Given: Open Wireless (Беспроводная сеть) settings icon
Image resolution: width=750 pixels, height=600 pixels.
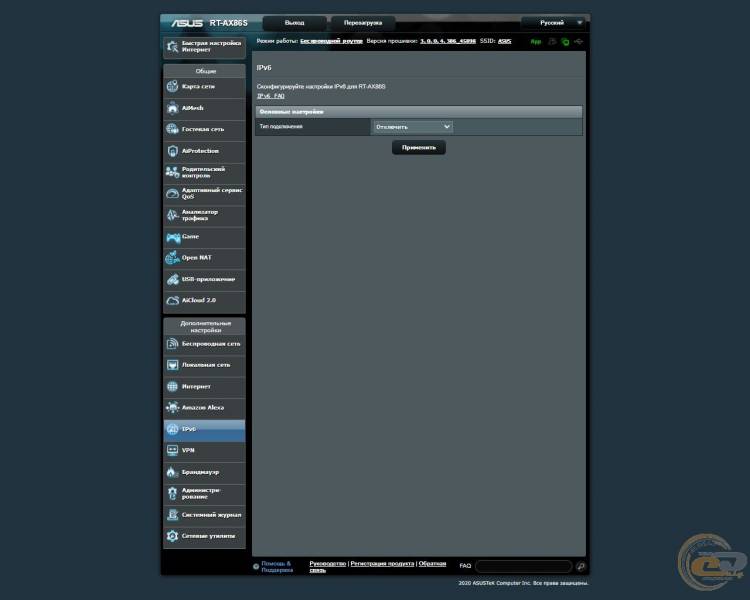Looking at the screenshot, I should [172, 344].
